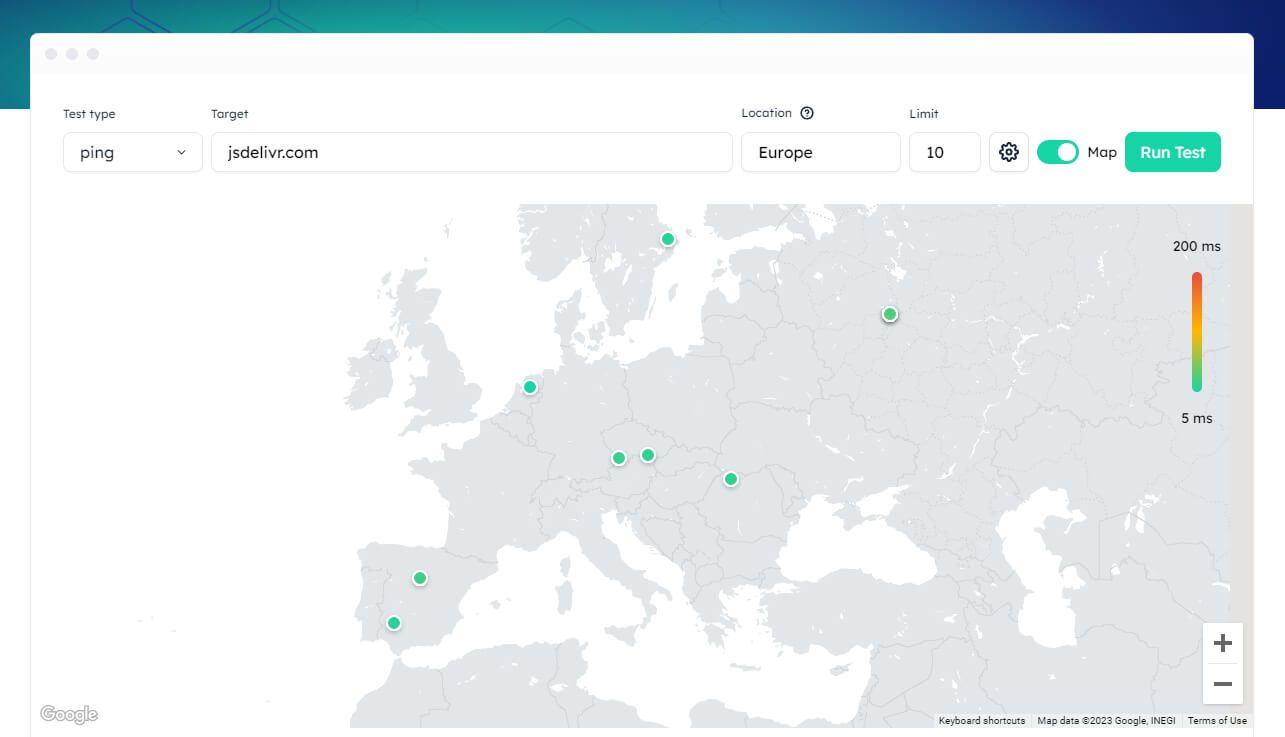Open the Keyboard shortcuts link
This screenshot has width=1285, height=737.
(x=981, y=721)
